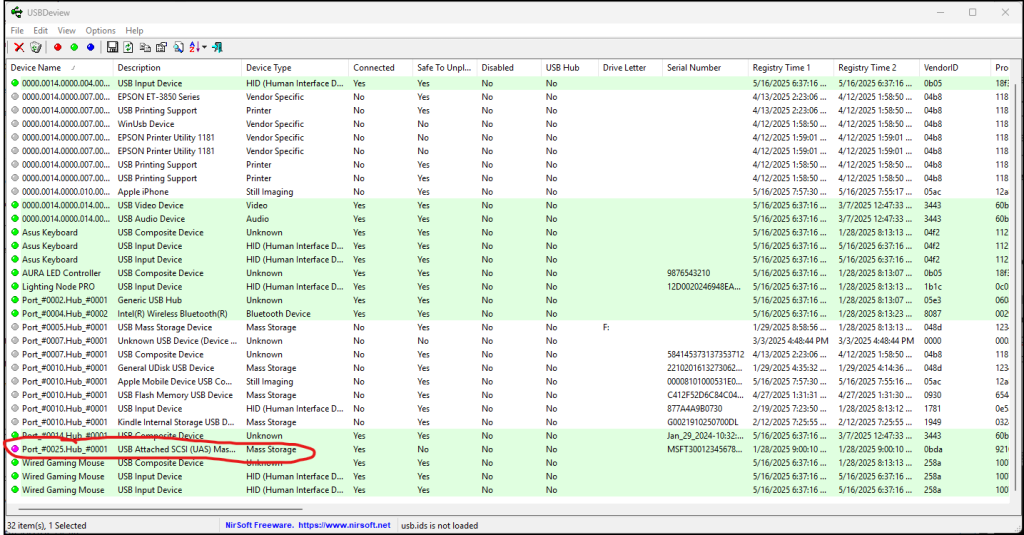Open the Edit menu

point(40,31)
